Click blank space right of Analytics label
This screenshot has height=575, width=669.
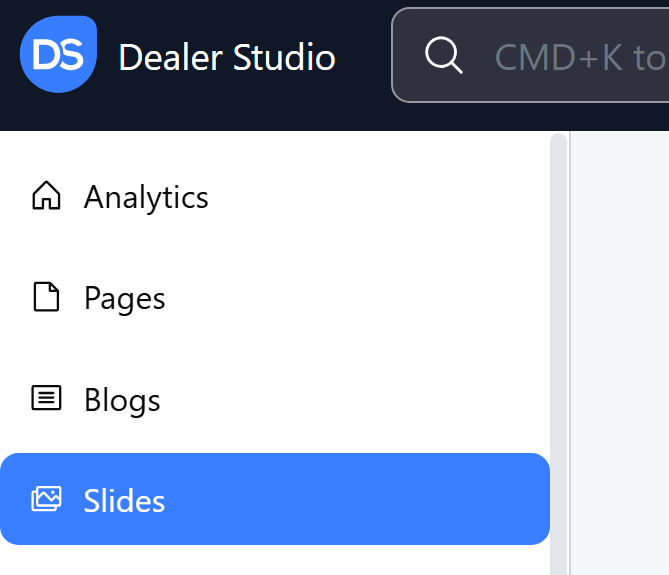tap(380, 197)
